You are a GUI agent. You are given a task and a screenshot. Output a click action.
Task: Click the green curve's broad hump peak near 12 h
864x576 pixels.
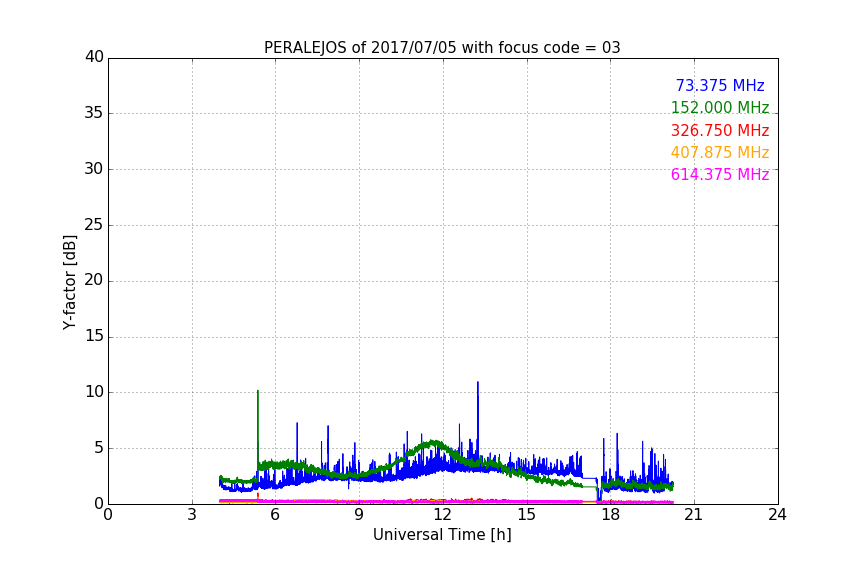tap(433, 442)
